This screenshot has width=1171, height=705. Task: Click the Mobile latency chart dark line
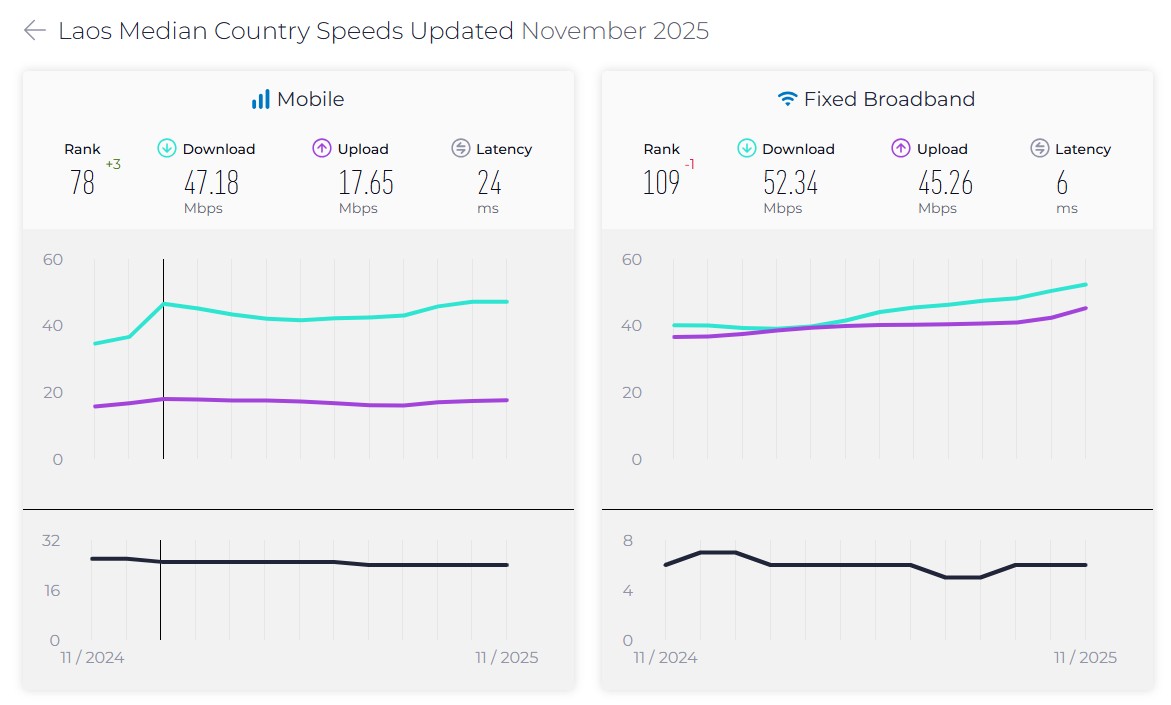tap(300, 562)
